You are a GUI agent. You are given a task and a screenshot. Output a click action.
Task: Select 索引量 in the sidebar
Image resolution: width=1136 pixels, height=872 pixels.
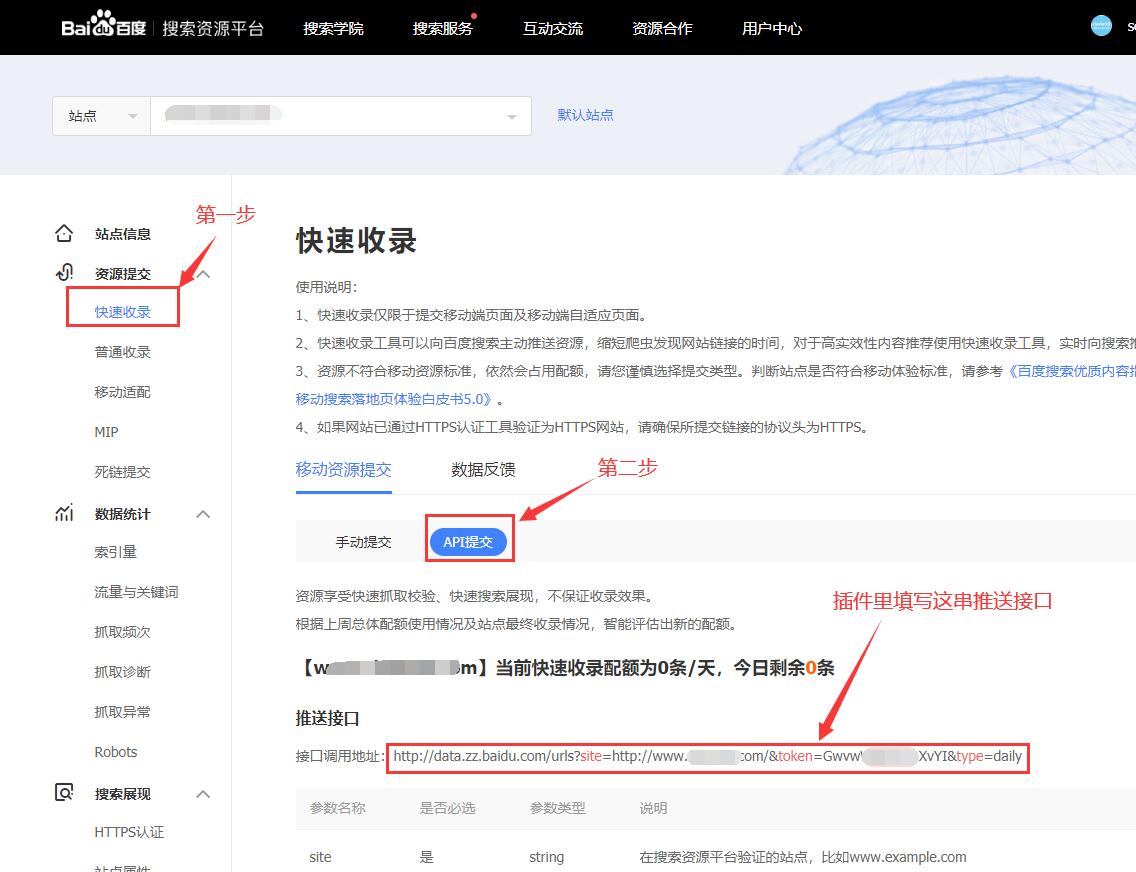115,552
